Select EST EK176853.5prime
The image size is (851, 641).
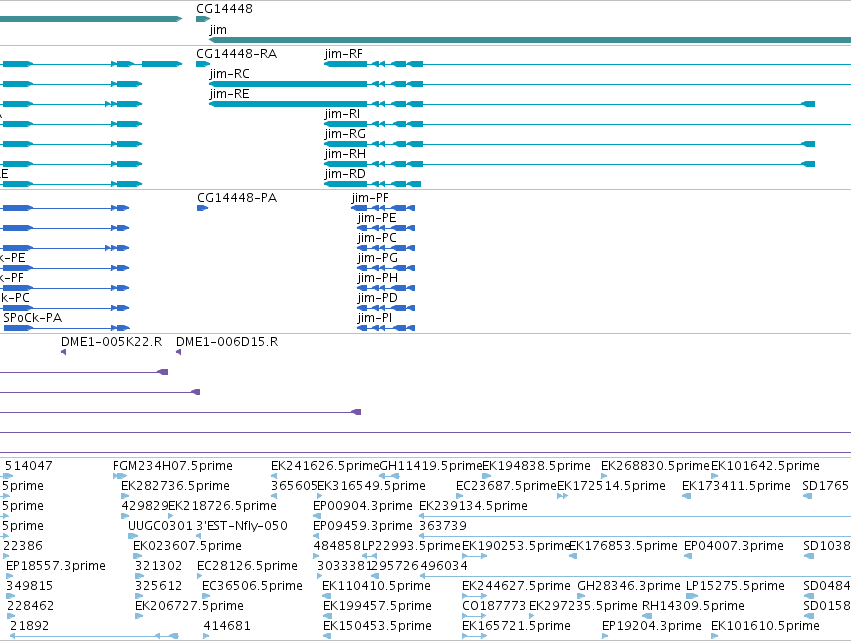623,546
